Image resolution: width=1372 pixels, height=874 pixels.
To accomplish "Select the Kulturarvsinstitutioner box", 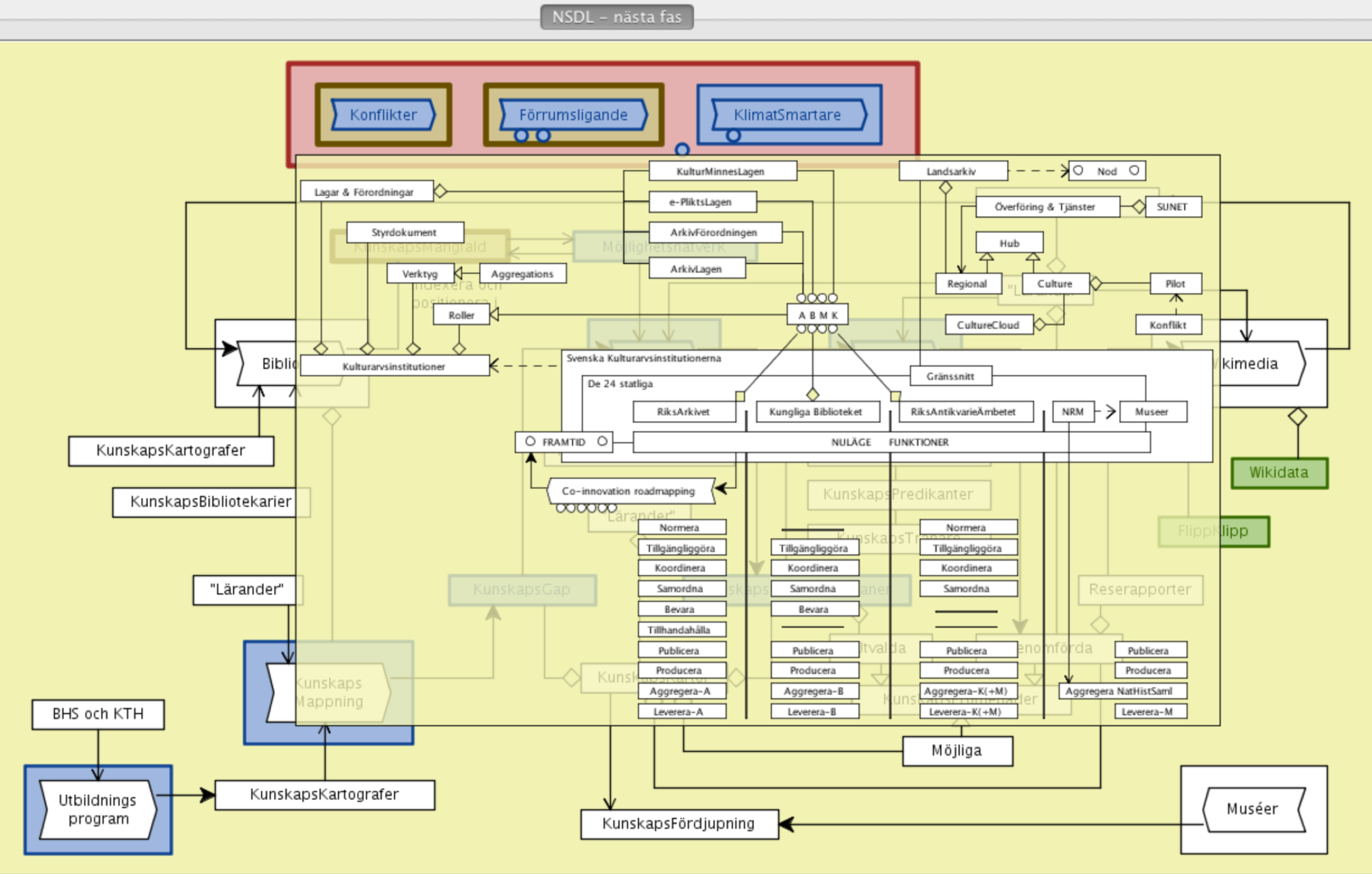I will coord(394,367).
